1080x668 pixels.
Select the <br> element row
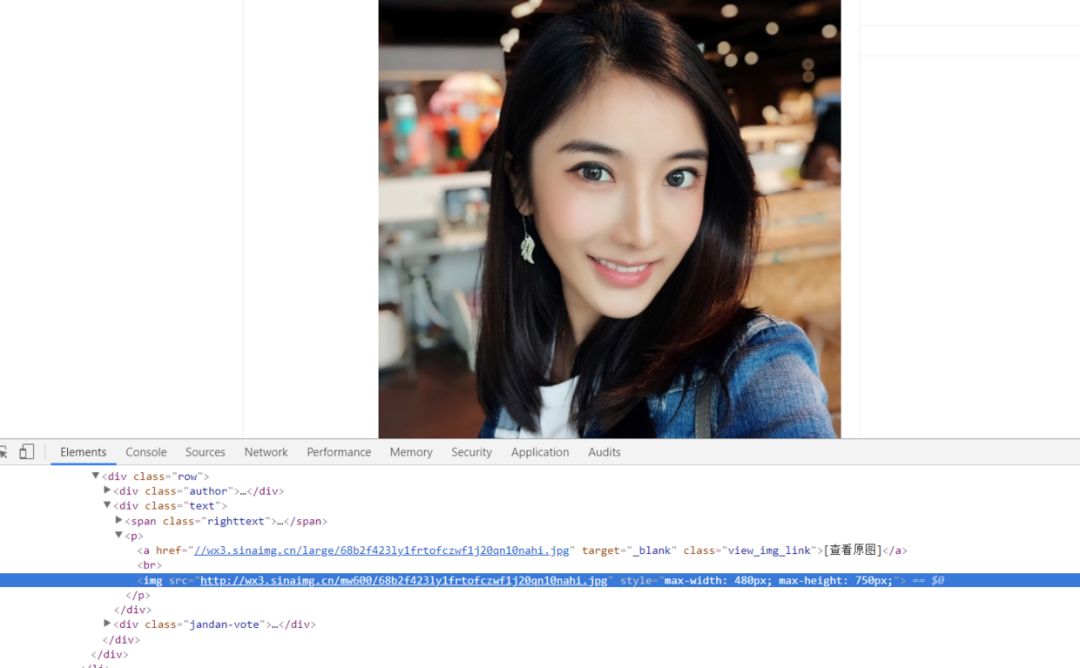click(540, 565)
